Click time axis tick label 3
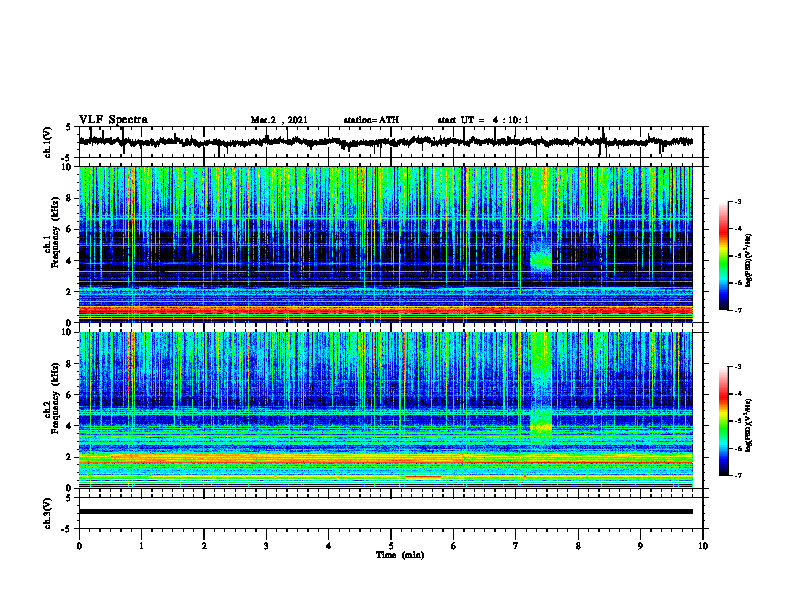The image size is (792, 612). pyautogui.click(x=266, y=546)
